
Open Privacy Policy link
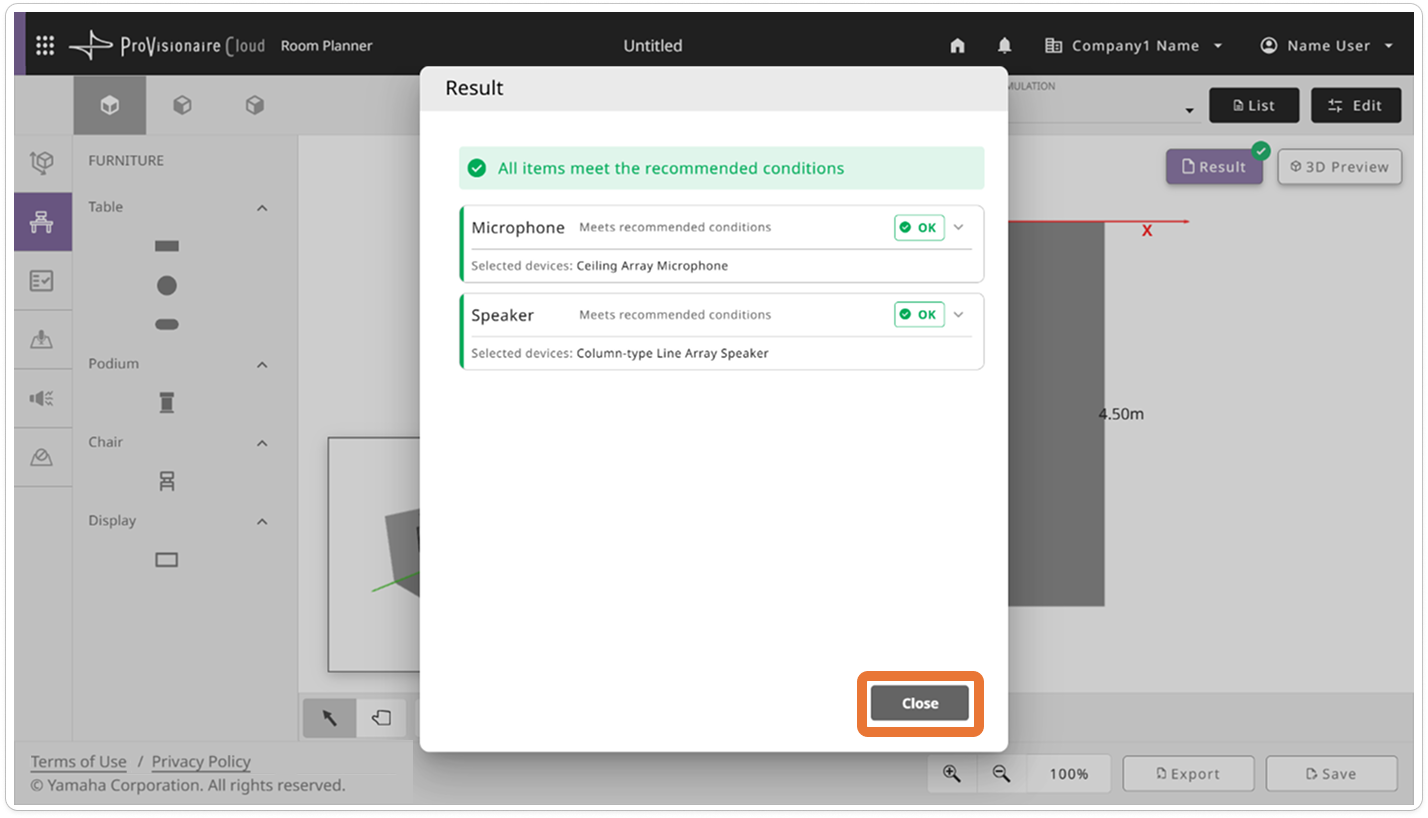[201, 762]
